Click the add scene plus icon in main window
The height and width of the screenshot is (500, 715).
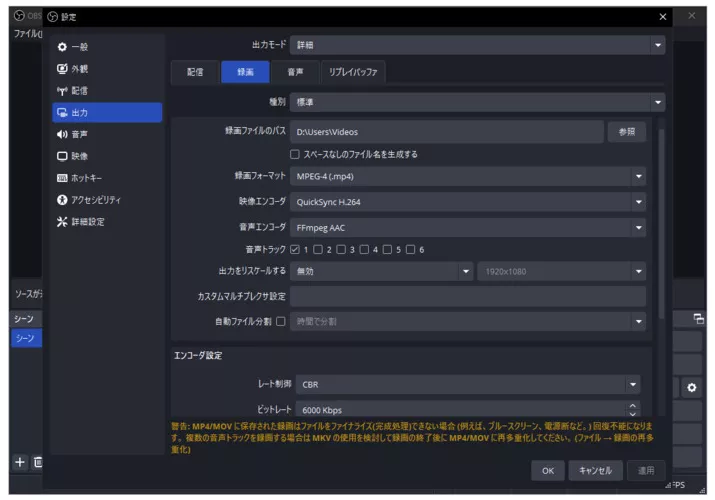20,462
